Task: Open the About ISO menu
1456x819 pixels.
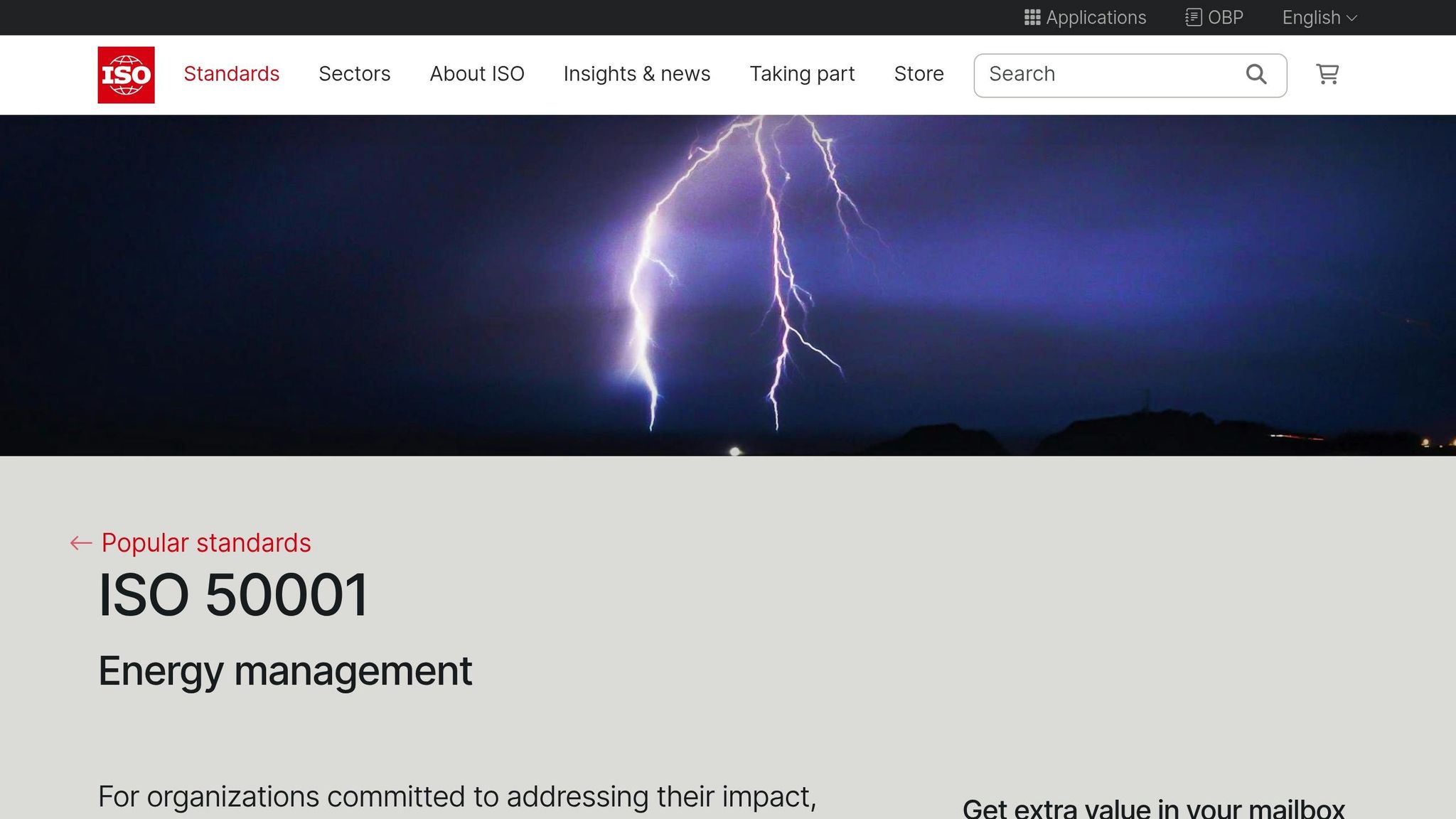Action: [477, 74]
